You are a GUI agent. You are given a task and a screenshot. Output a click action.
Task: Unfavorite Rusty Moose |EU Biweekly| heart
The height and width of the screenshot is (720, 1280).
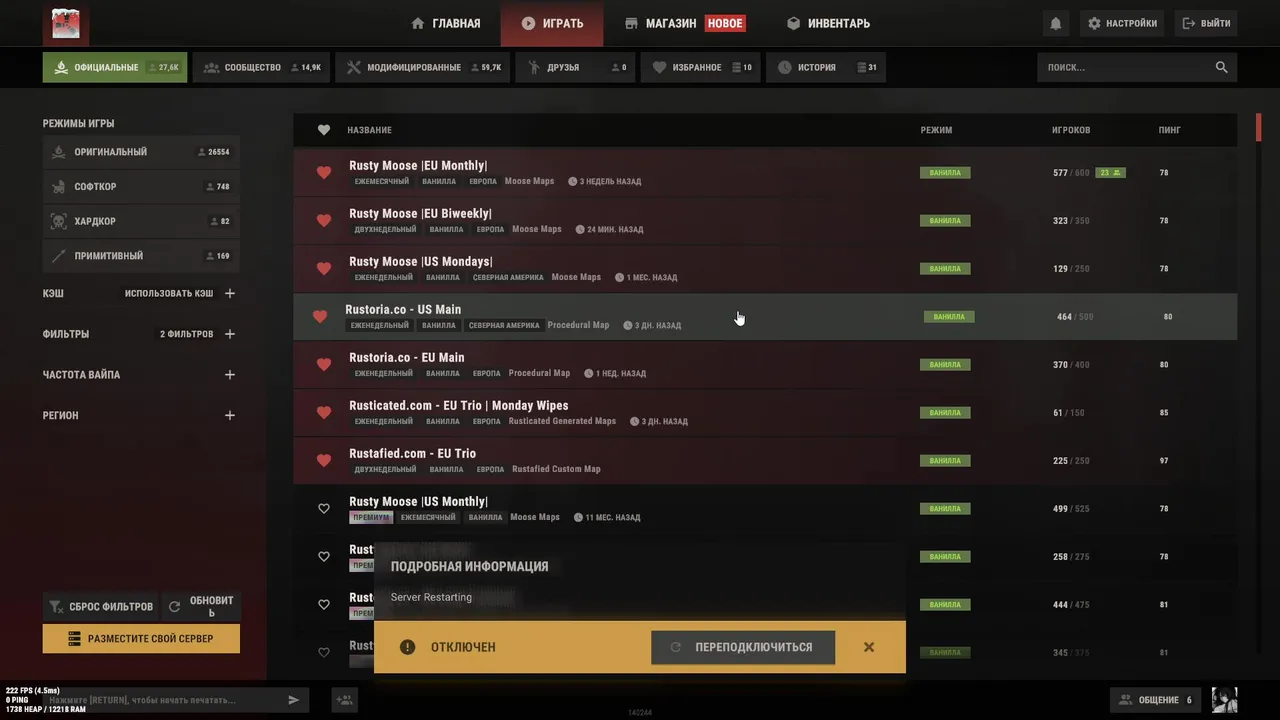click(x=324, y=221)
